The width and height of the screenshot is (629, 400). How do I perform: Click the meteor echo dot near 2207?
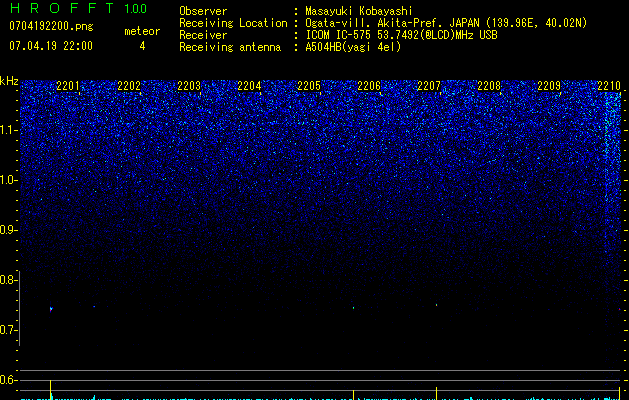click(436, 305)
